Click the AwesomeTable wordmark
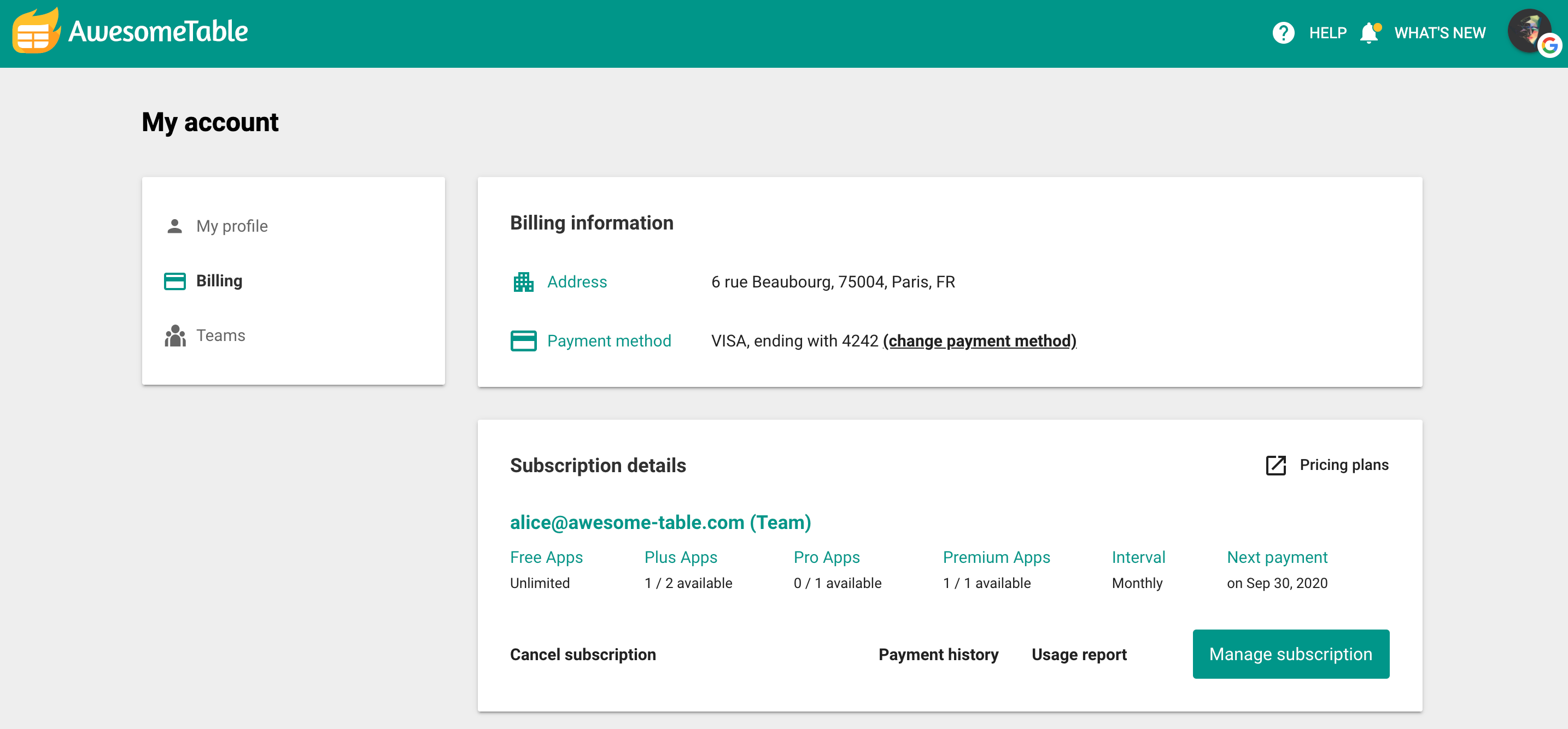1568x729 pixels. click(158, 31)
